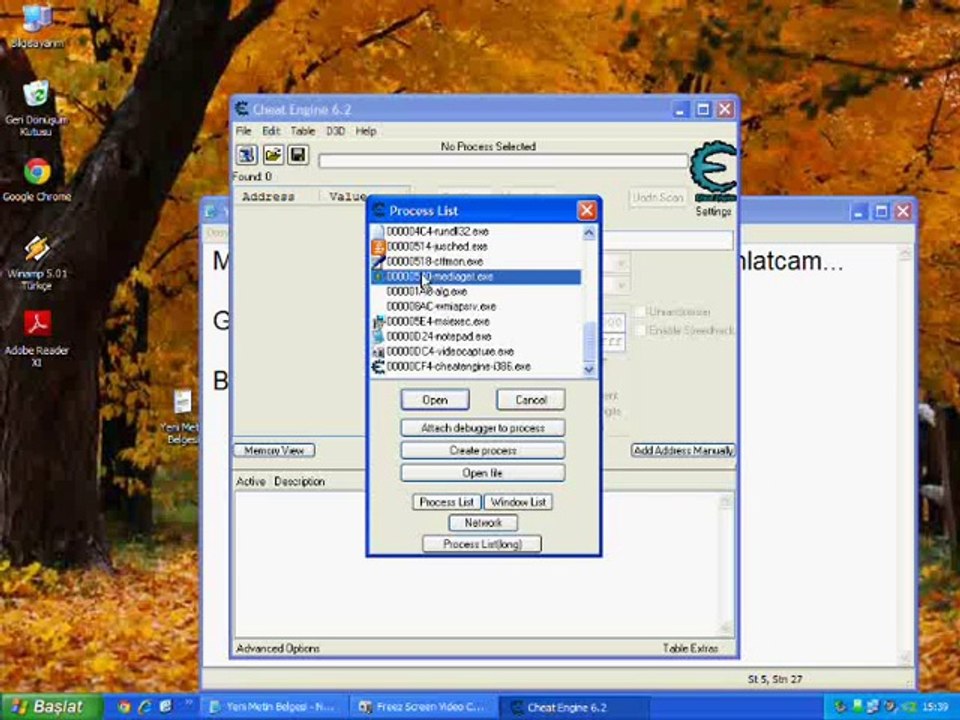
Task: Click Create process button
Action: [x=482, y=451]
